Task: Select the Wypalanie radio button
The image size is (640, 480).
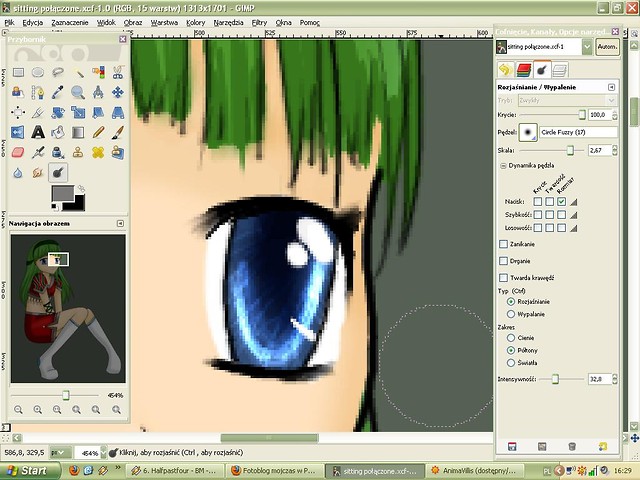Action: (511, 314)
